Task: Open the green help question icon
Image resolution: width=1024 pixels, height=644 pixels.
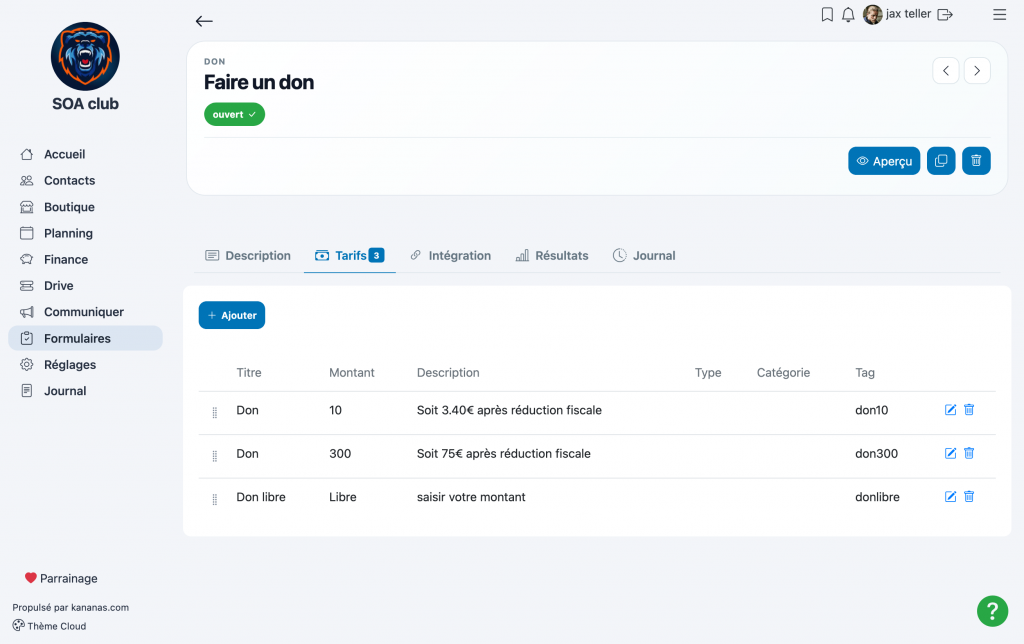Action: (x=992, y=611)
